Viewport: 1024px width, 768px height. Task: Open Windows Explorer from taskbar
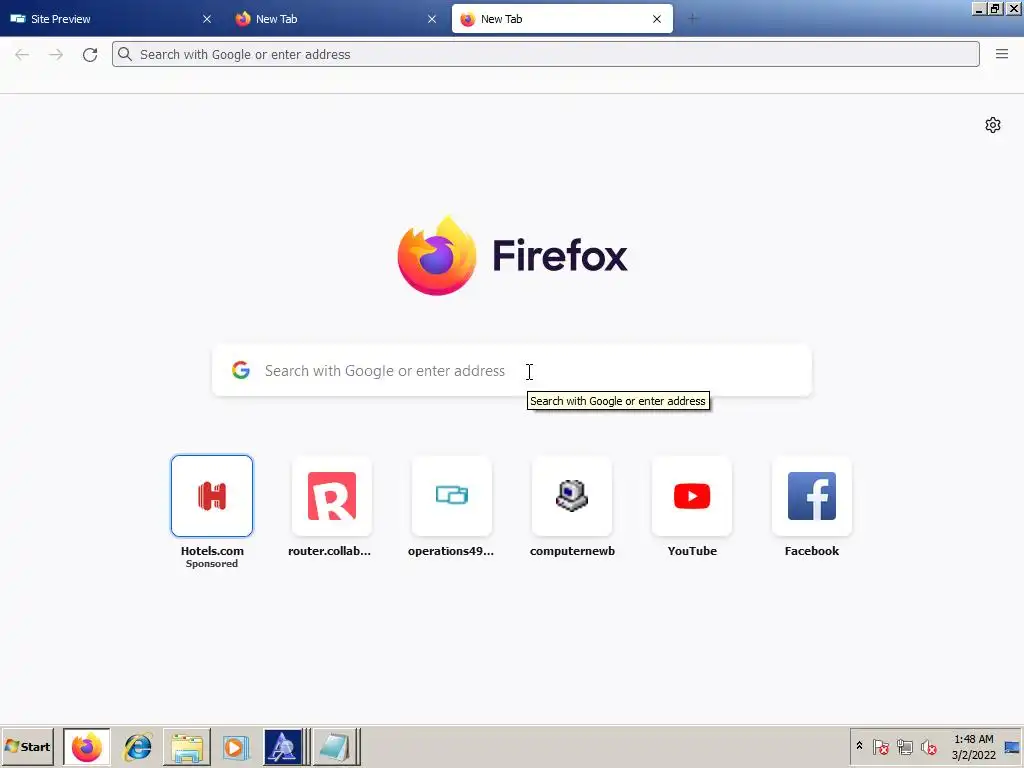187,746
